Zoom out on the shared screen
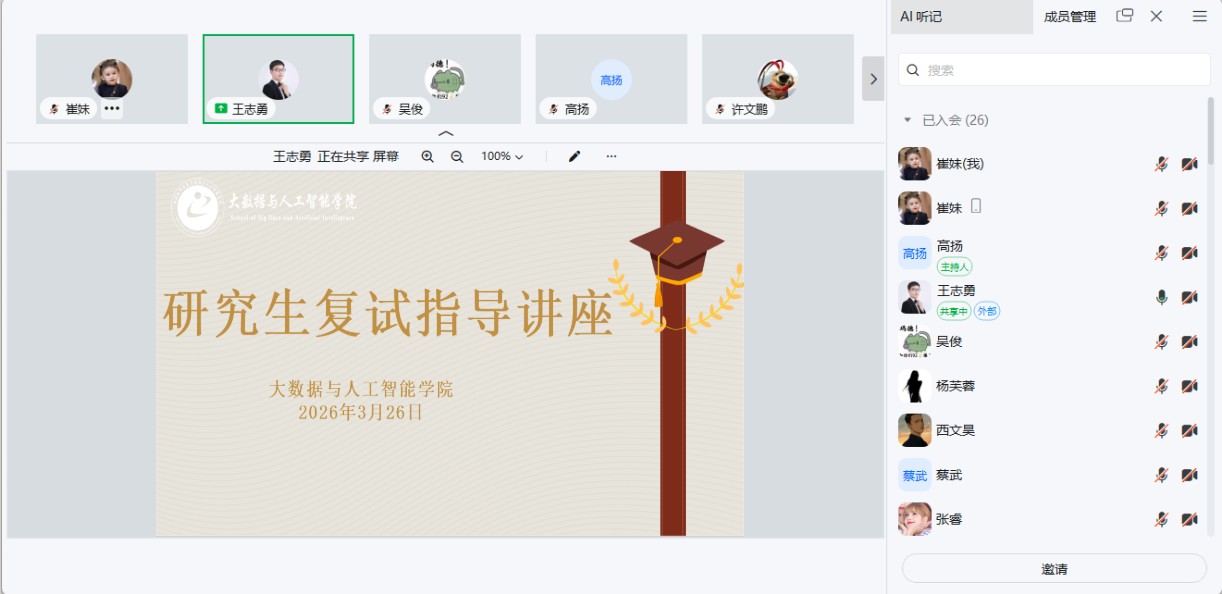 (x=457, y=157)
